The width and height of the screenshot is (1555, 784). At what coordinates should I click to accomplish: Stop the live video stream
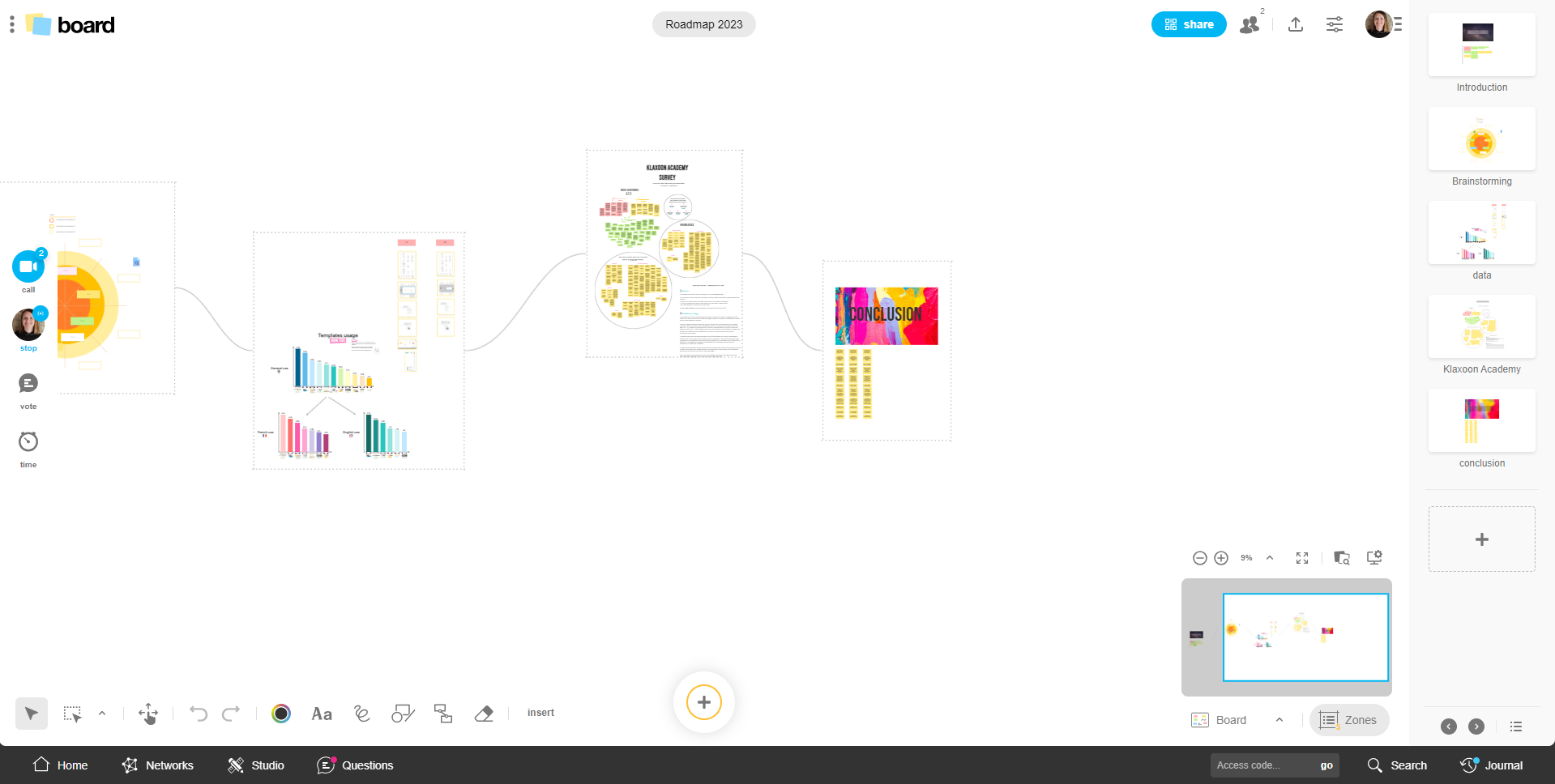click(28, 326)
